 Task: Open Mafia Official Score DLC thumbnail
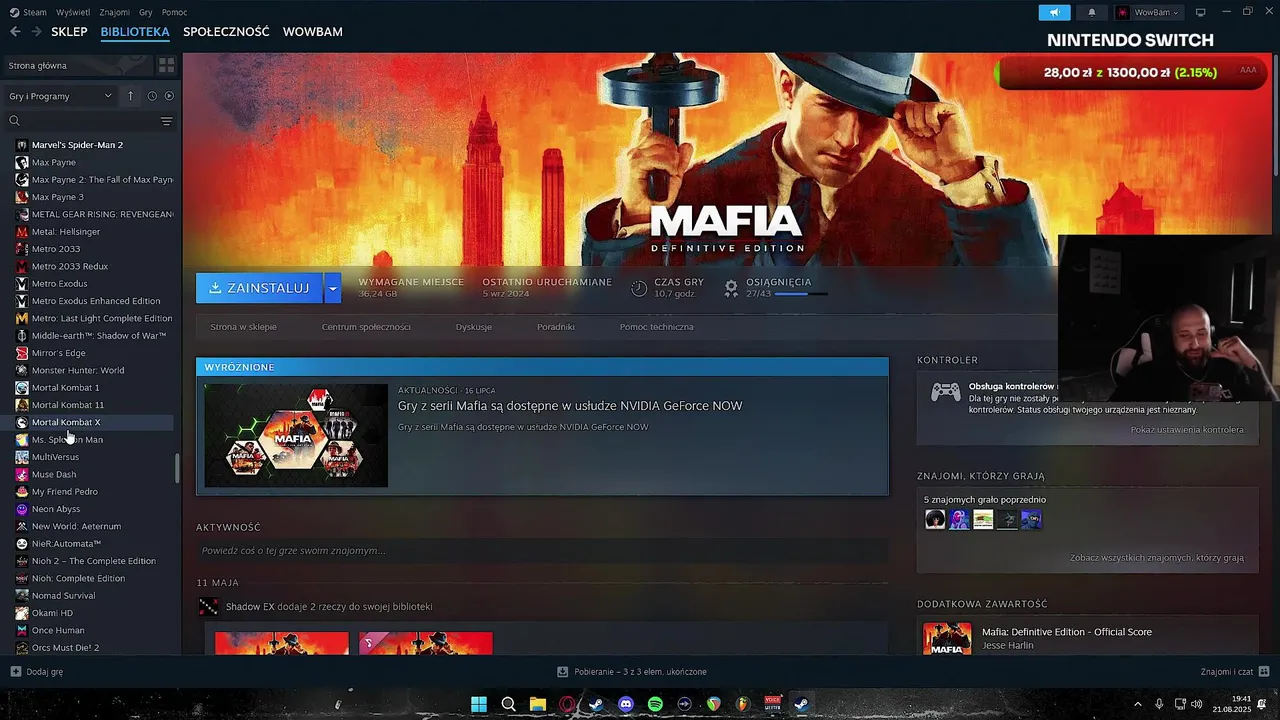point(946,638)
